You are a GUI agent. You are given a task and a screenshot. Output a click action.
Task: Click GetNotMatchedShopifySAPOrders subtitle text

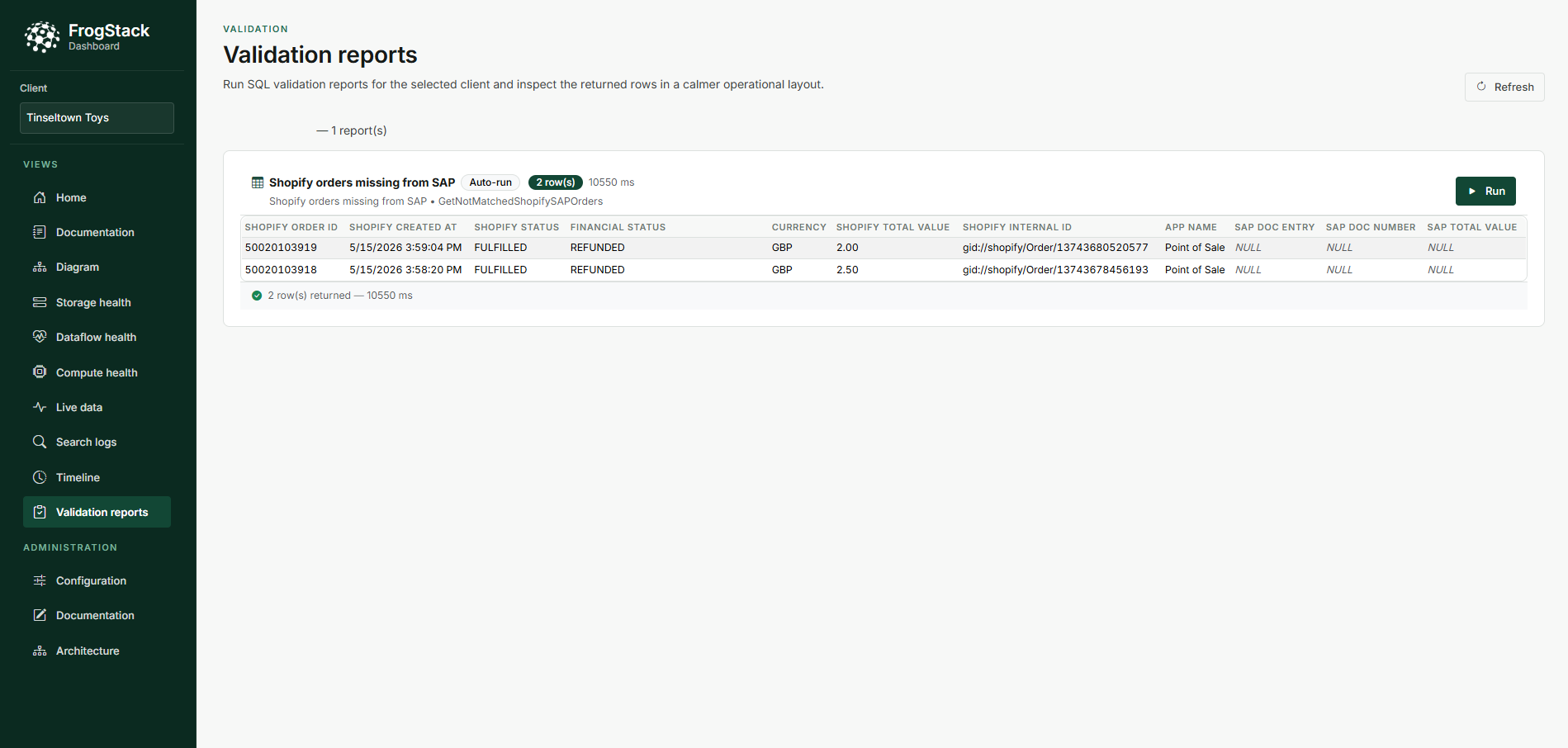[x=520, y=201]
